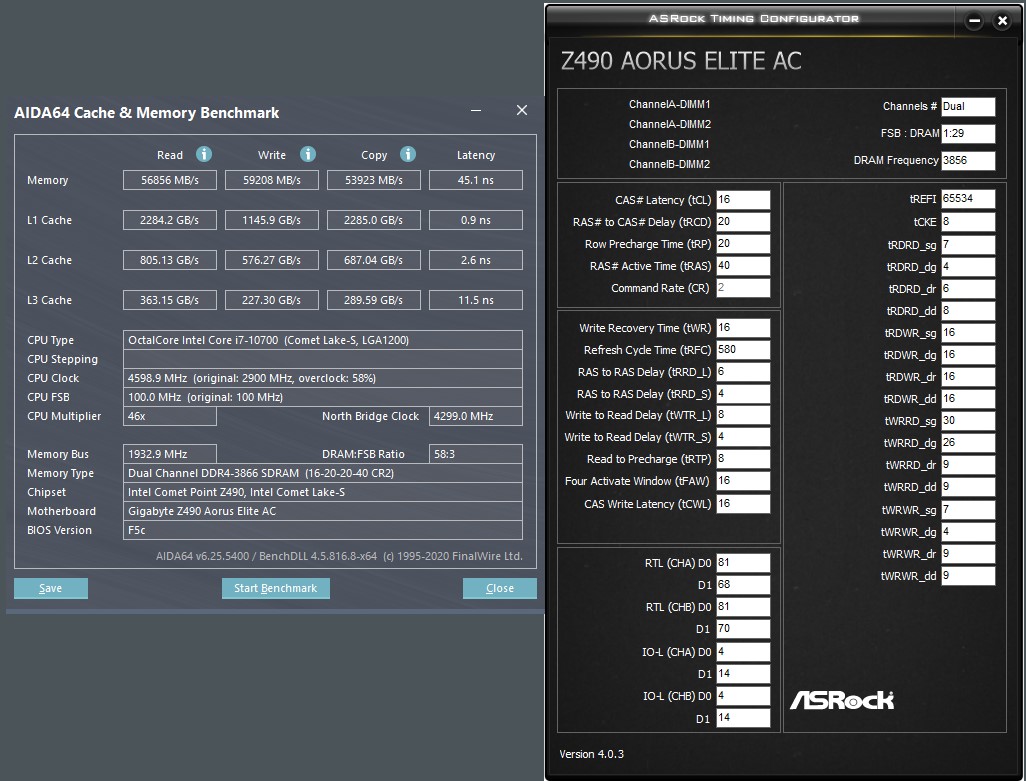Click the FSB : DRAM 1:29 field
This screenshot has height=781, width=1026.
click(x=968, y=133)
